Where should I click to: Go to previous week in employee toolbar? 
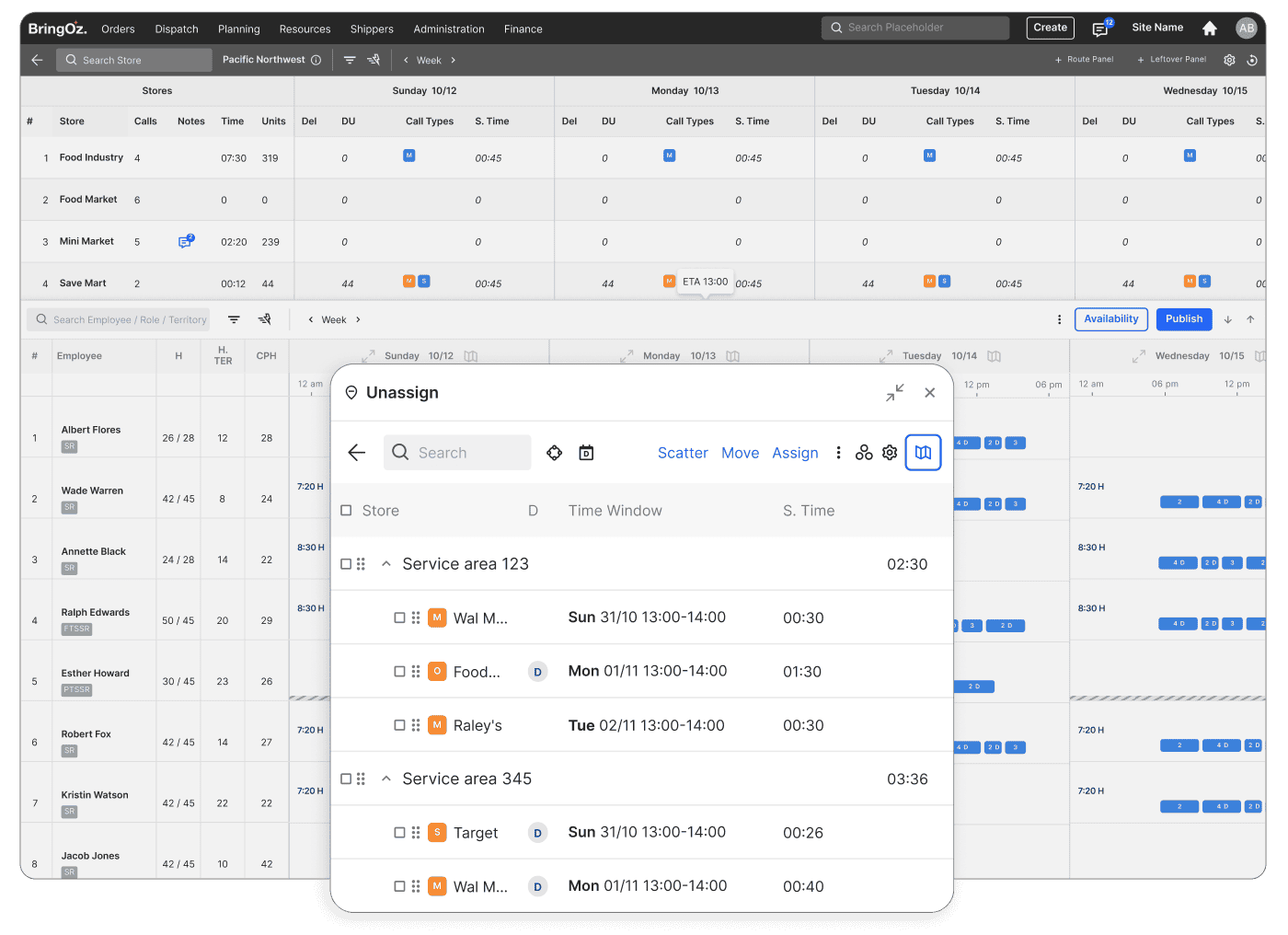pyautogui.click(x=311, y=319)
